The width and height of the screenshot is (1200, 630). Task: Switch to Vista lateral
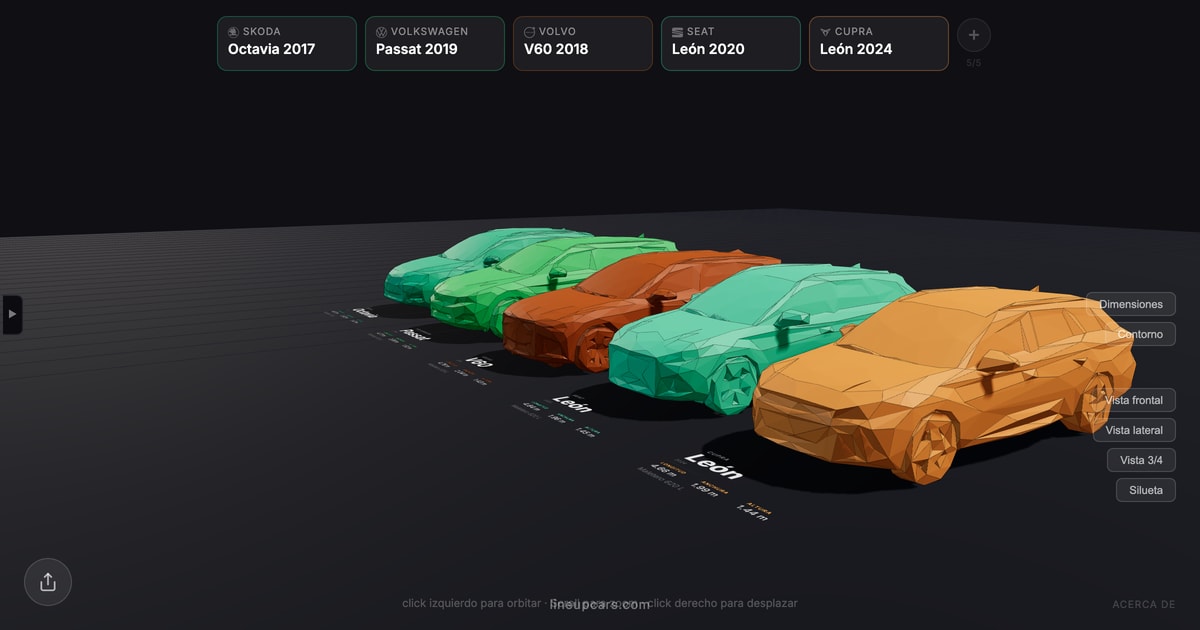(1134, 430)
